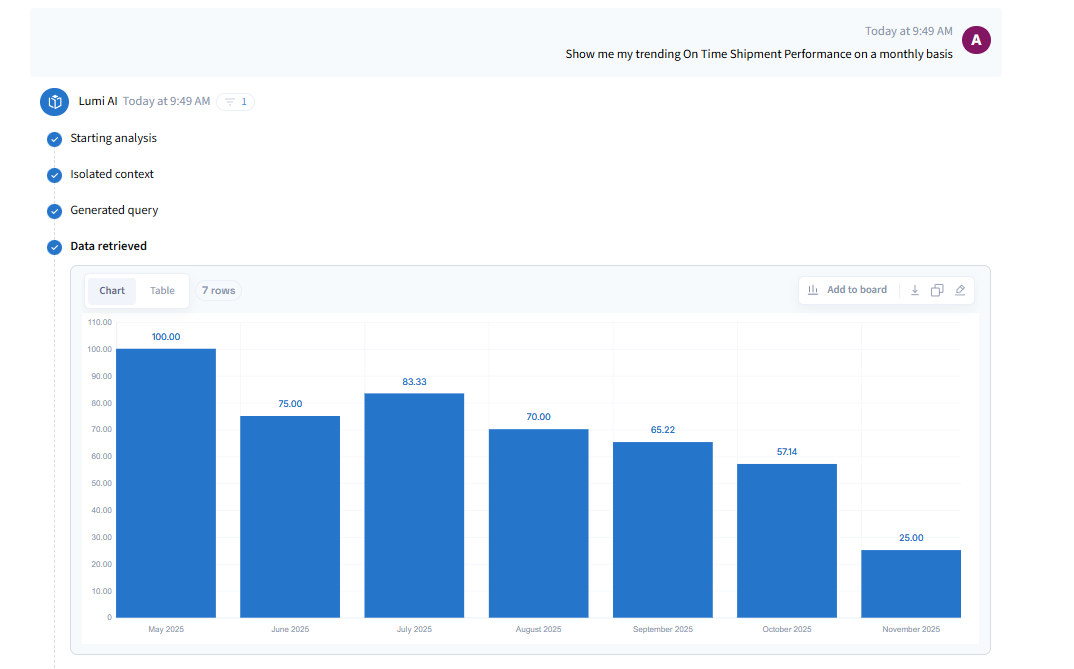Select the Chart tab
This screenshot has width=1074, height=669.
[112, 291]
